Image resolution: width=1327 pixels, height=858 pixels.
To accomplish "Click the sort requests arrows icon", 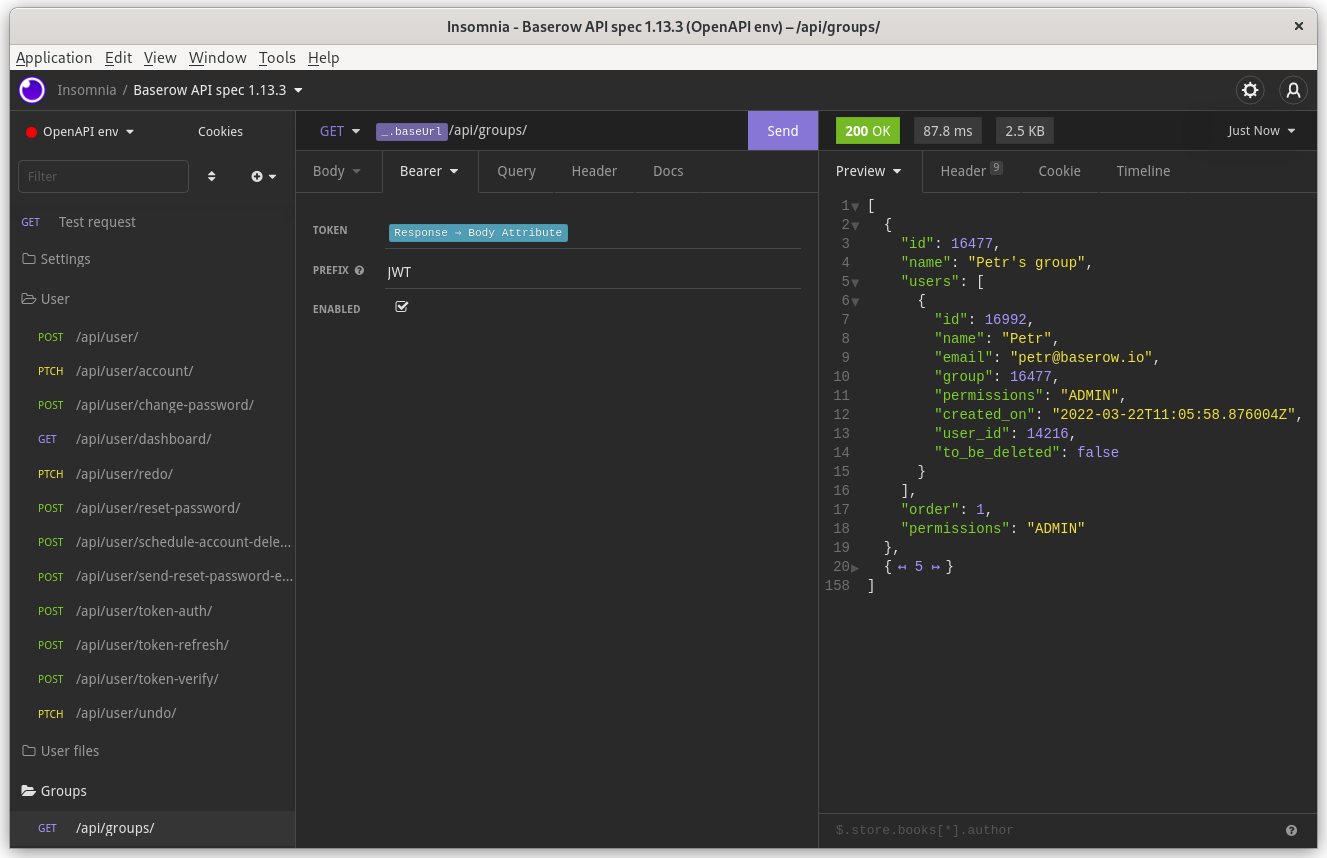I will 212,176.
